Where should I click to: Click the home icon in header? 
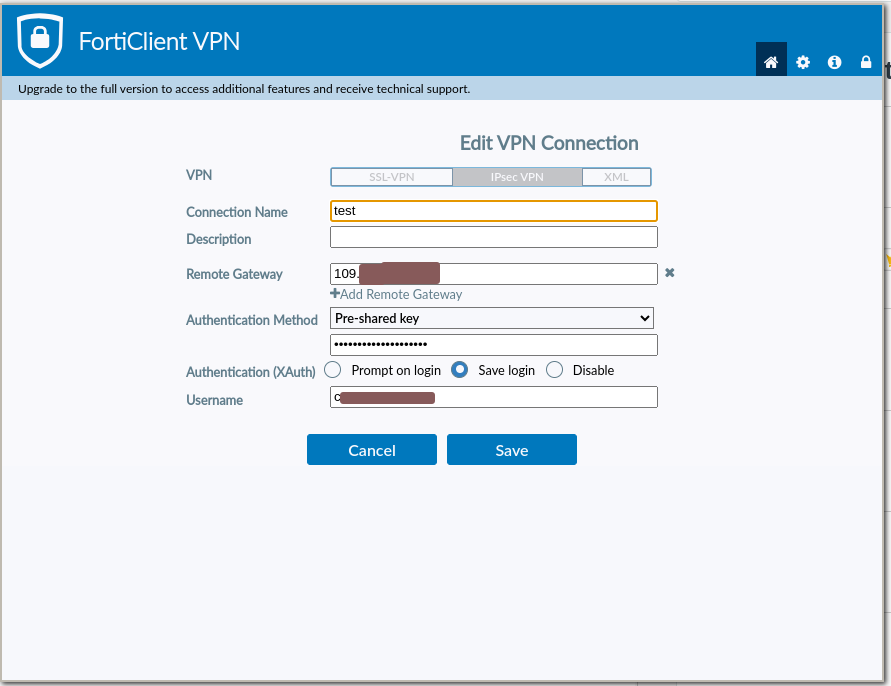click(x=771, y=62)
